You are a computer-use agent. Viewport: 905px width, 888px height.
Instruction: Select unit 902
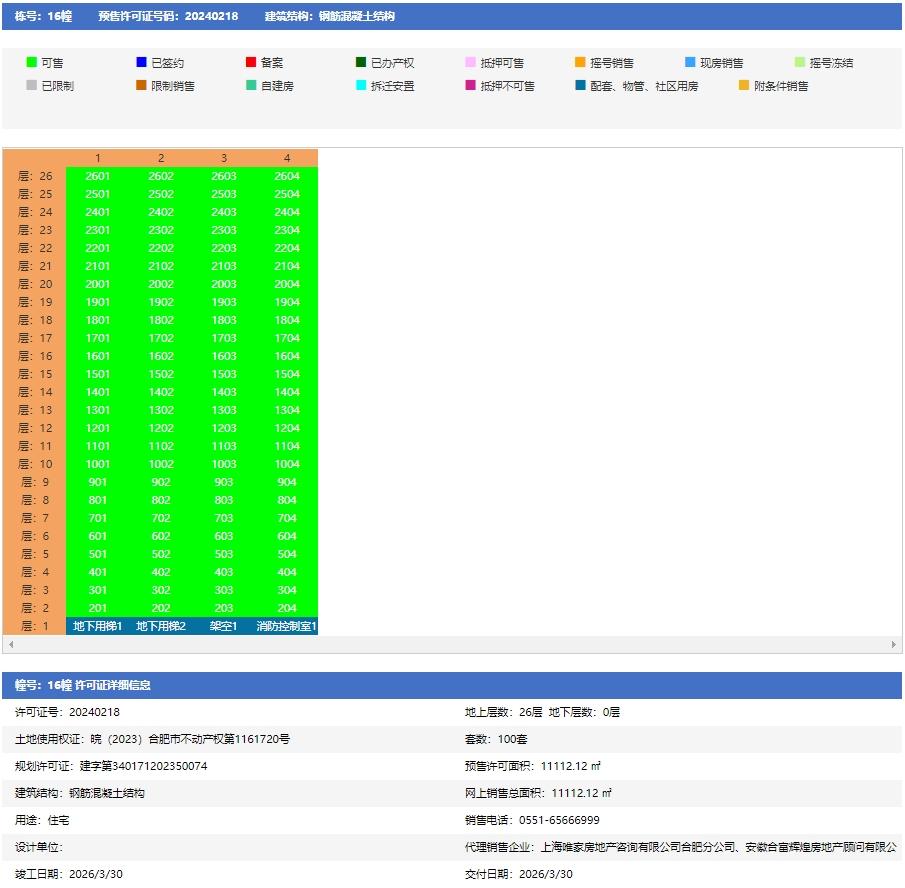point(161,482)
